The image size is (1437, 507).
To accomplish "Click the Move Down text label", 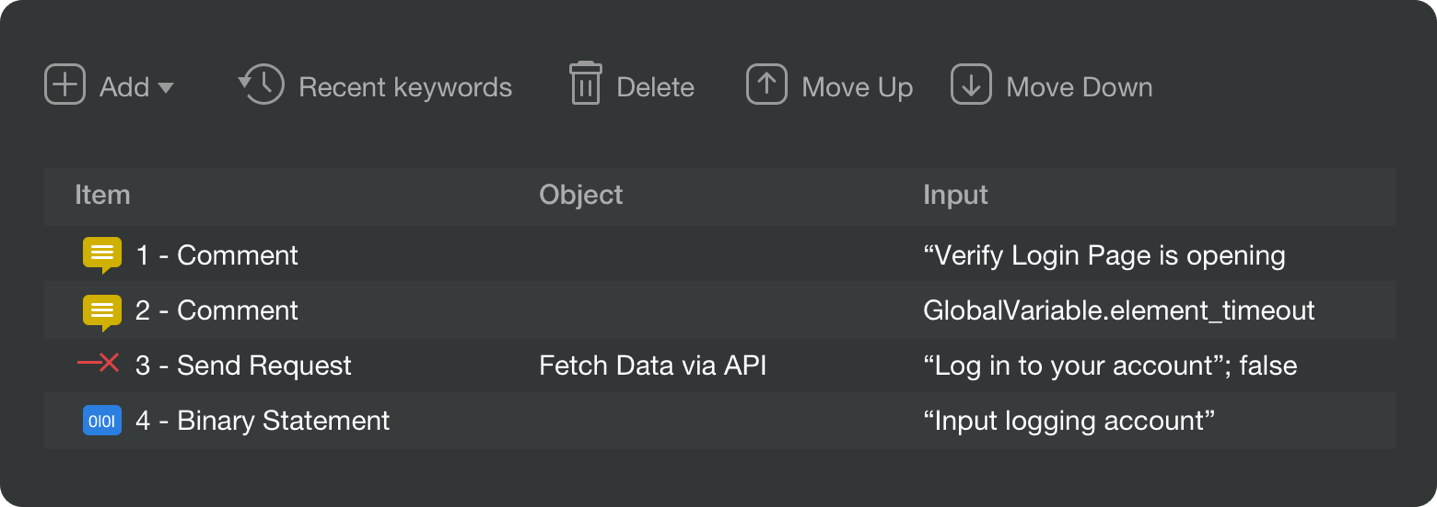I will tap(1079, 87).
